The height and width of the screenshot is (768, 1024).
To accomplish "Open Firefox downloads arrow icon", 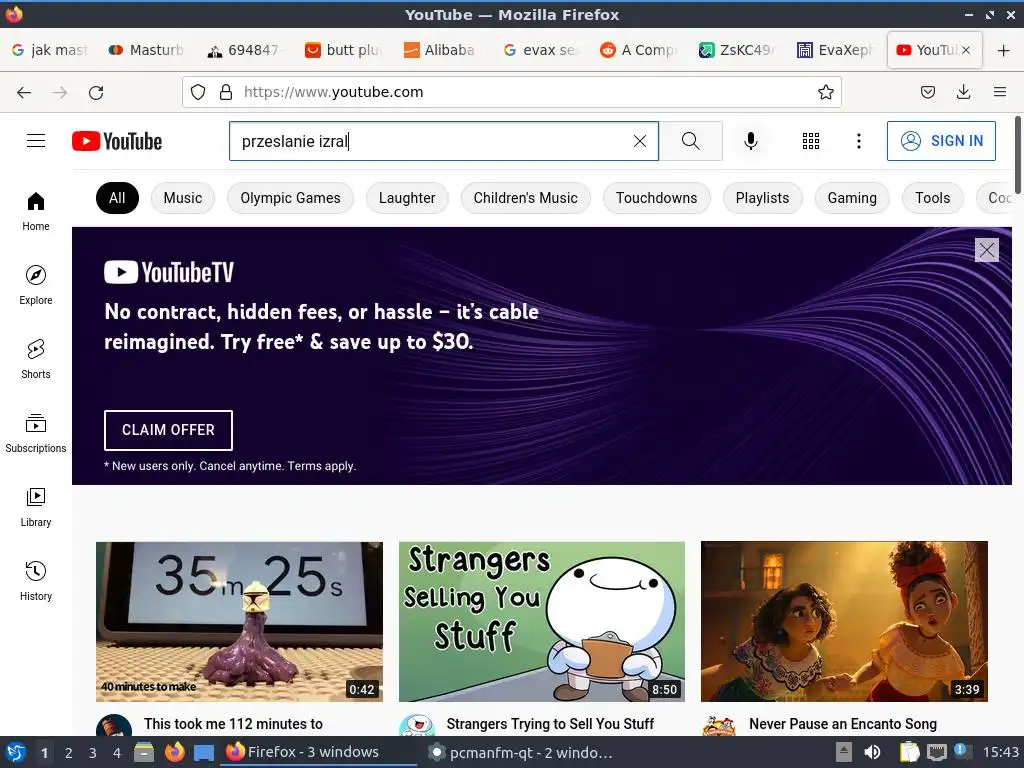I will 963,92.
